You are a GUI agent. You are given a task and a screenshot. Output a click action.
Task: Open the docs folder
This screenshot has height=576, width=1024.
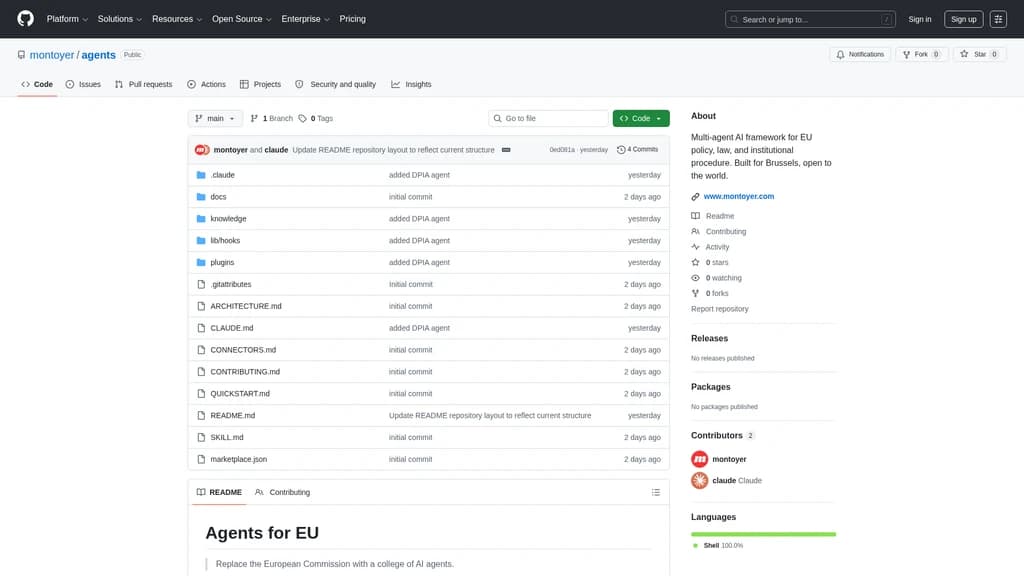pos(218,197)
